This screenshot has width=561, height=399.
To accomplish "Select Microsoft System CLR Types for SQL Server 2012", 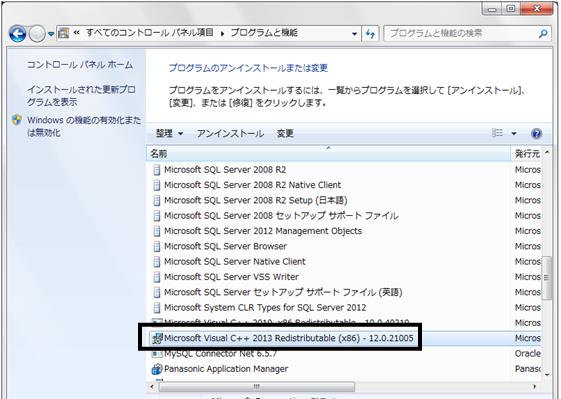I will point(345,308).
